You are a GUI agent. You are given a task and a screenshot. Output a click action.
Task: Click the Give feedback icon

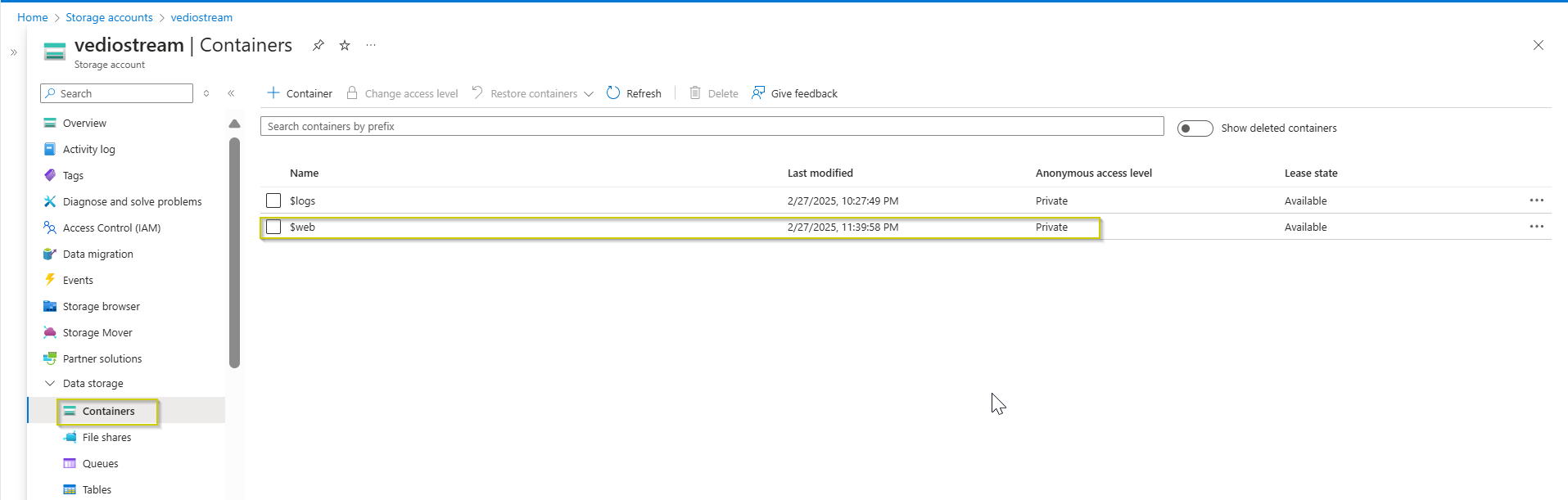tap(758, 92)
